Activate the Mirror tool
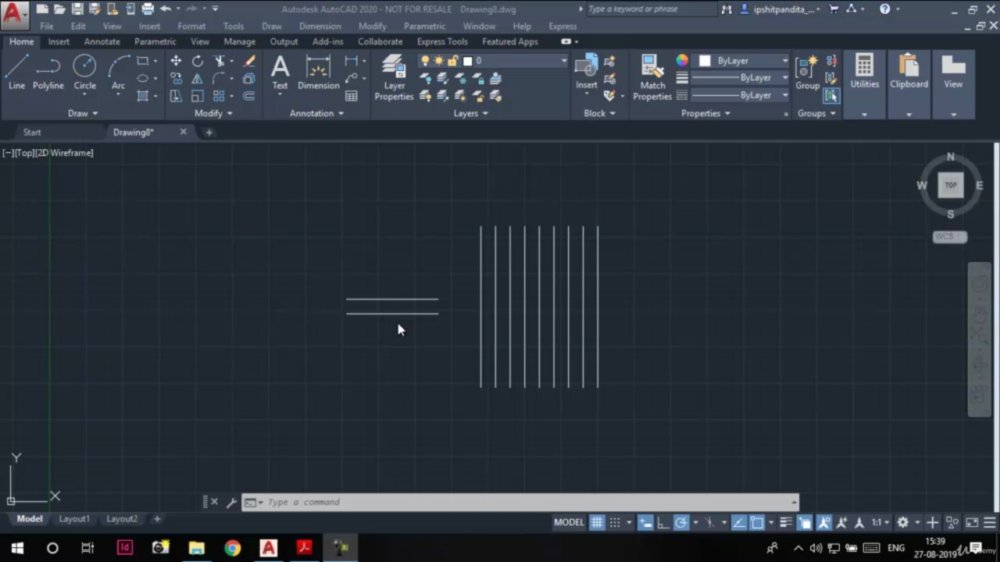 [198, 78]
